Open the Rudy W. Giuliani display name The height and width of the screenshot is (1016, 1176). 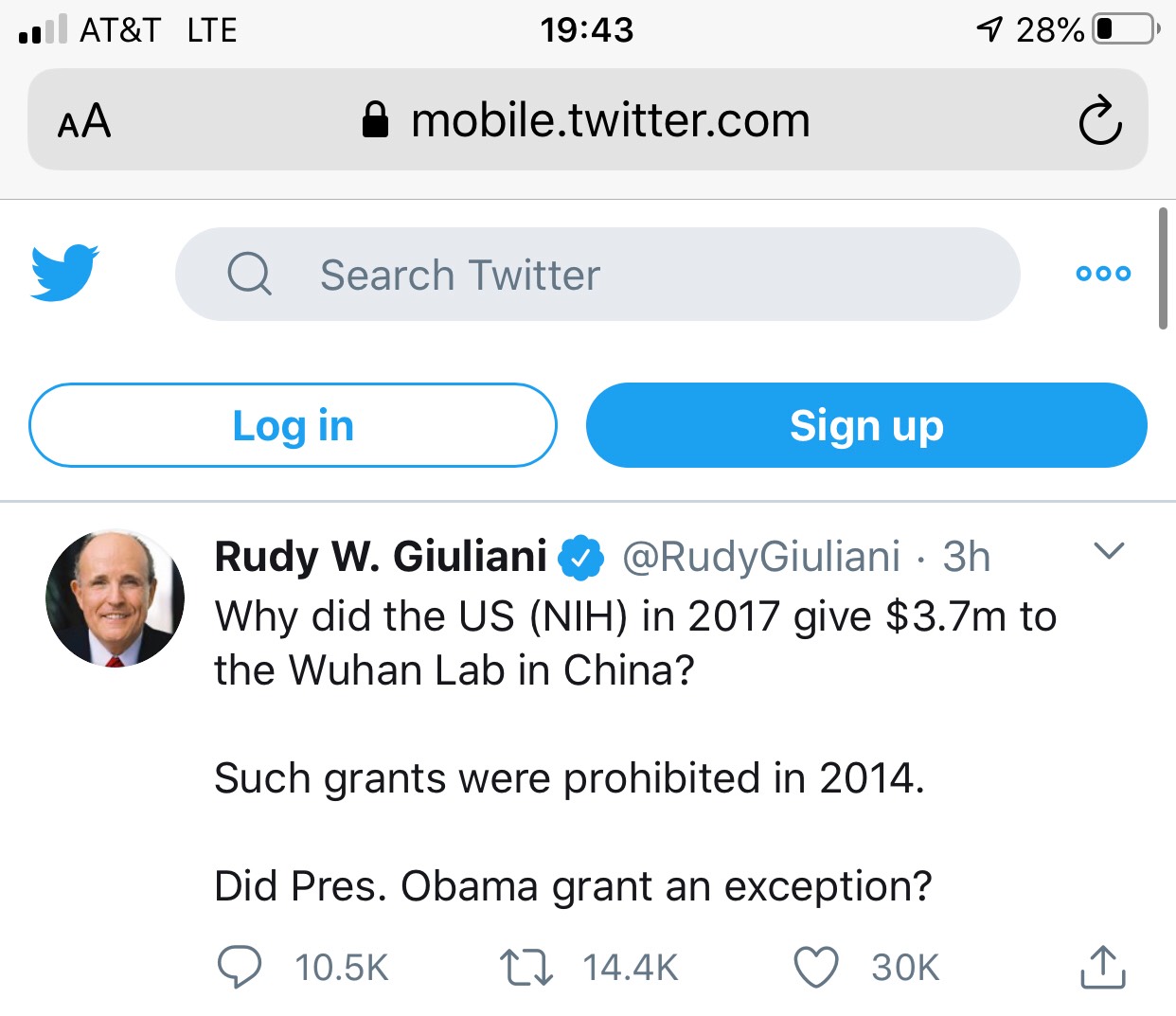click(x=381, y=557)
